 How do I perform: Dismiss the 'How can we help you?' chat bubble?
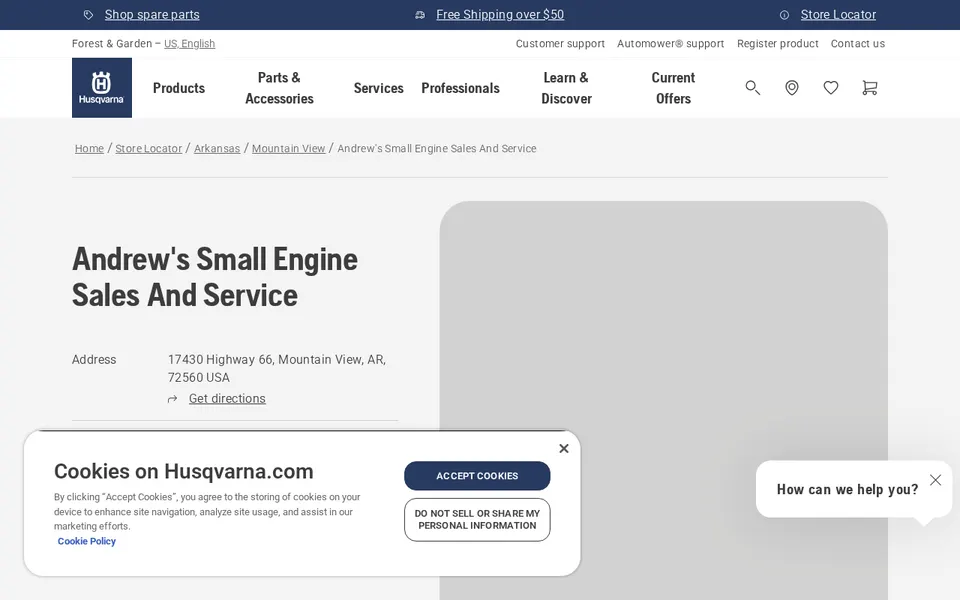click(x=936, y=479)
